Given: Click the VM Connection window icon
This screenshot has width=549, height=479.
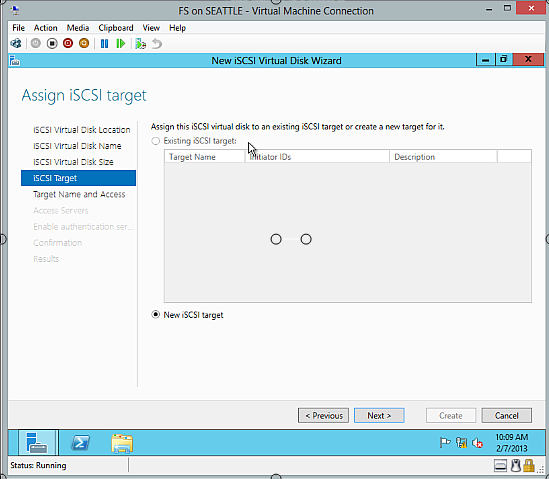Looking at the screenshot, I should point(15,10).
